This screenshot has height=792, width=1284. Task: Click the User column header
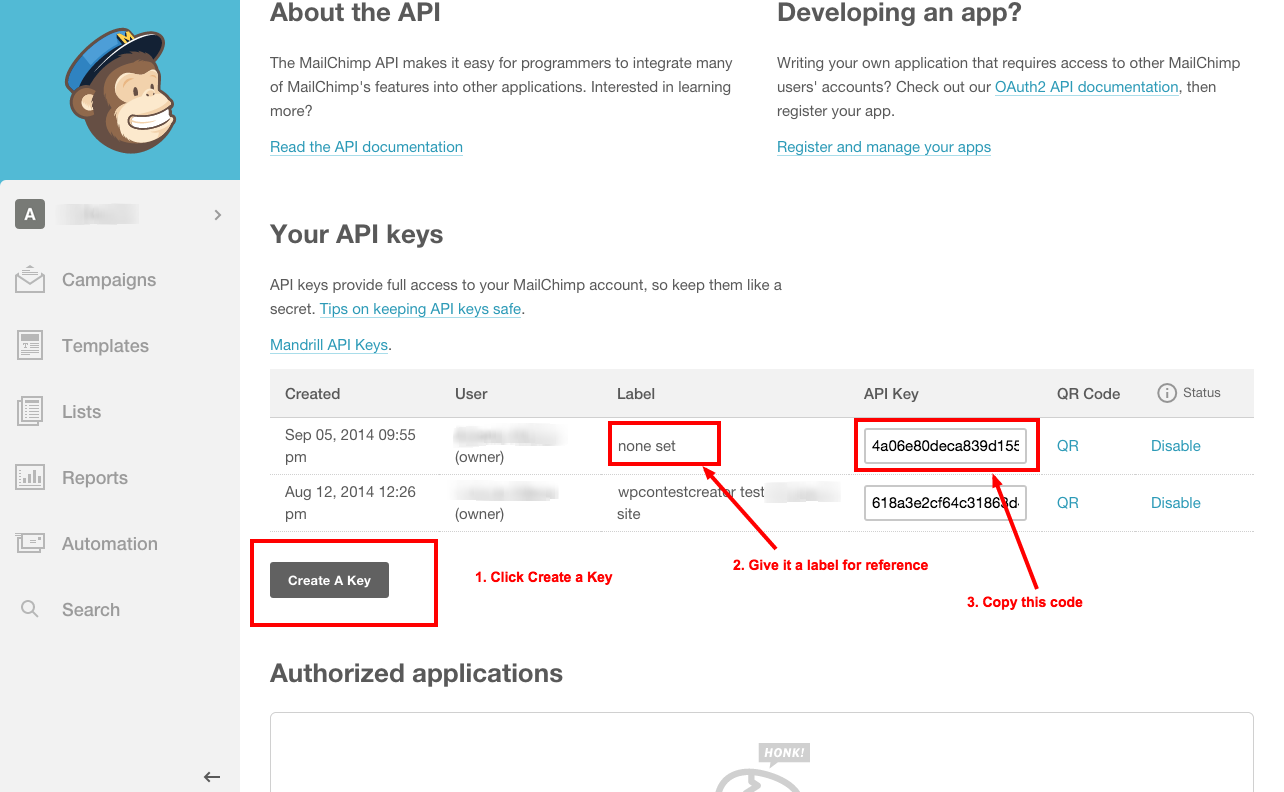471,394
